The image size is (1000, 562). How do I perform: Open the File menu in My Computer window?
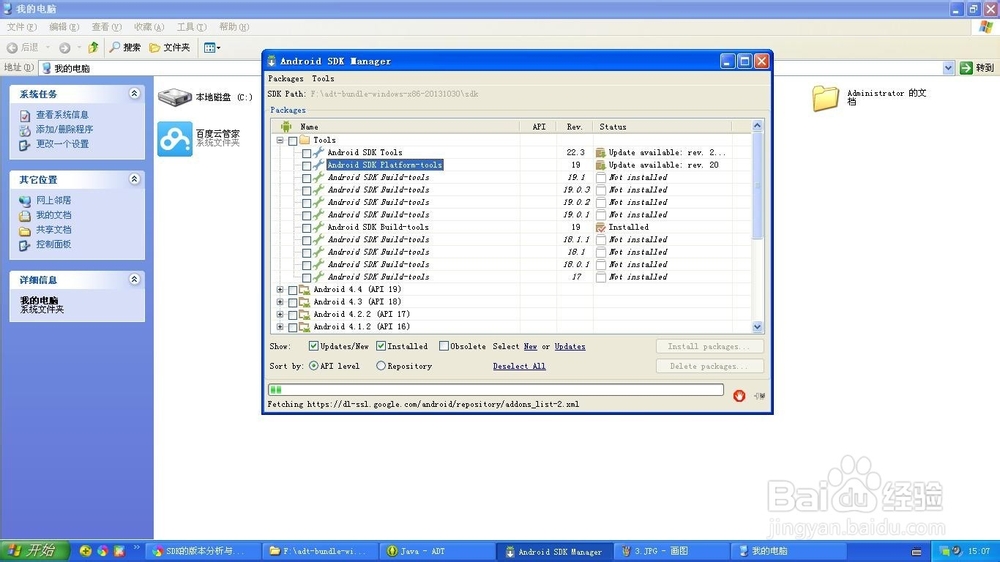(21, 27)
